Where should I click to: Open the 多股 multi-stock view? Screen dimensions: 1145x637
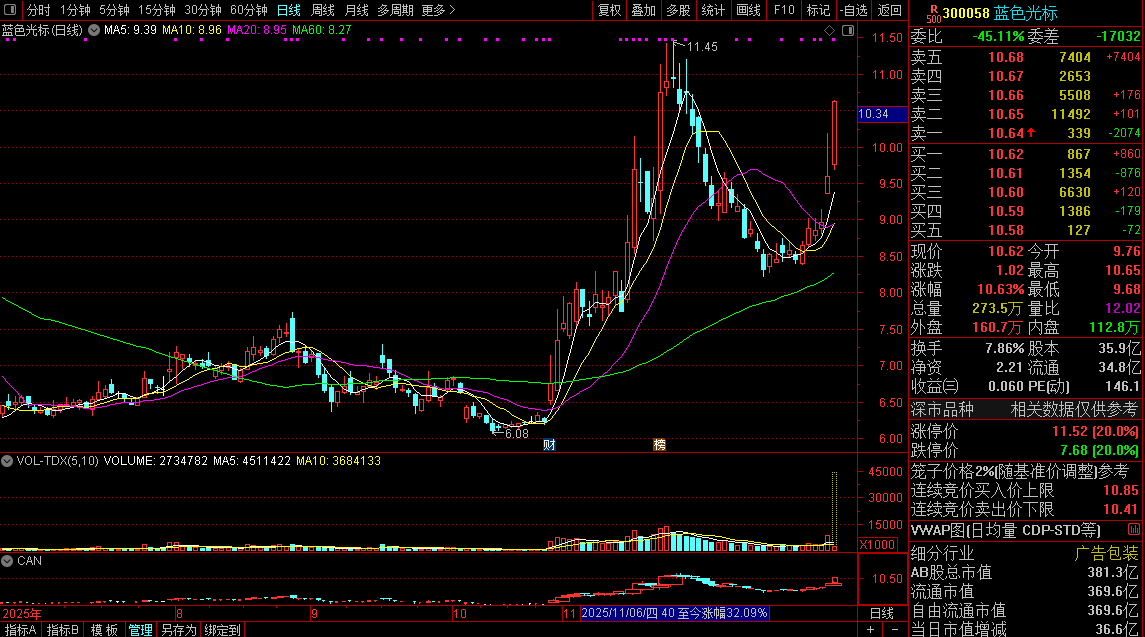point(678,10)
